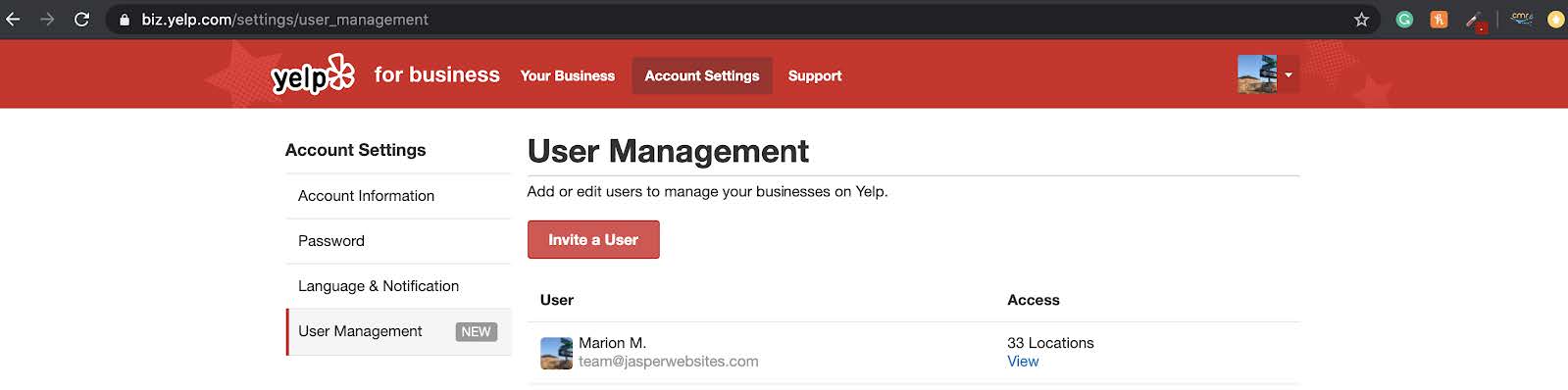Click the 'for business' header text
This screenshot has width=1568, height=390.
pyautogui.click(x=436, y=74)
